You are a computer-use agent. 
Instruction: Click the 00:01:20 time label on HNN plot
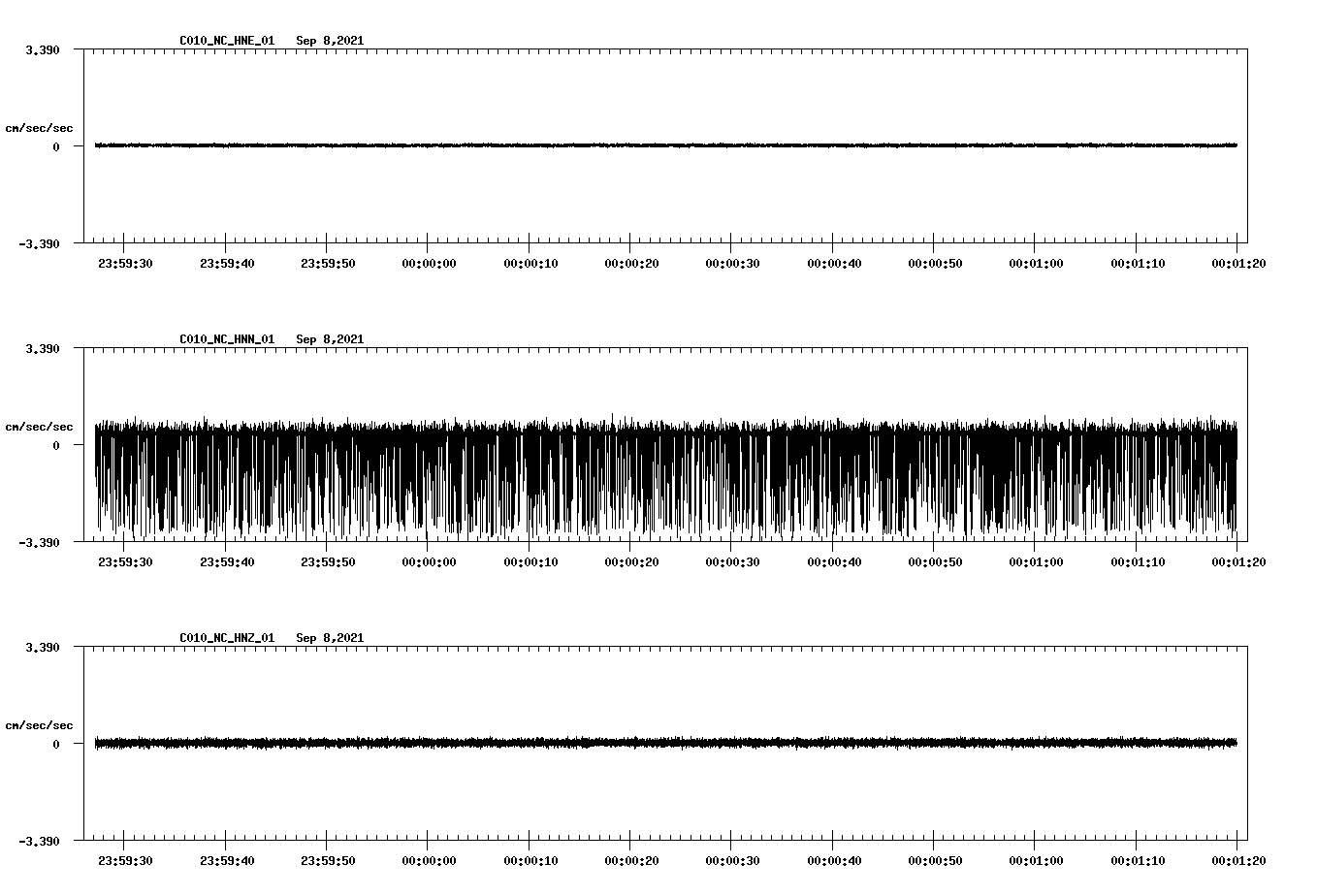[1237, 561]
